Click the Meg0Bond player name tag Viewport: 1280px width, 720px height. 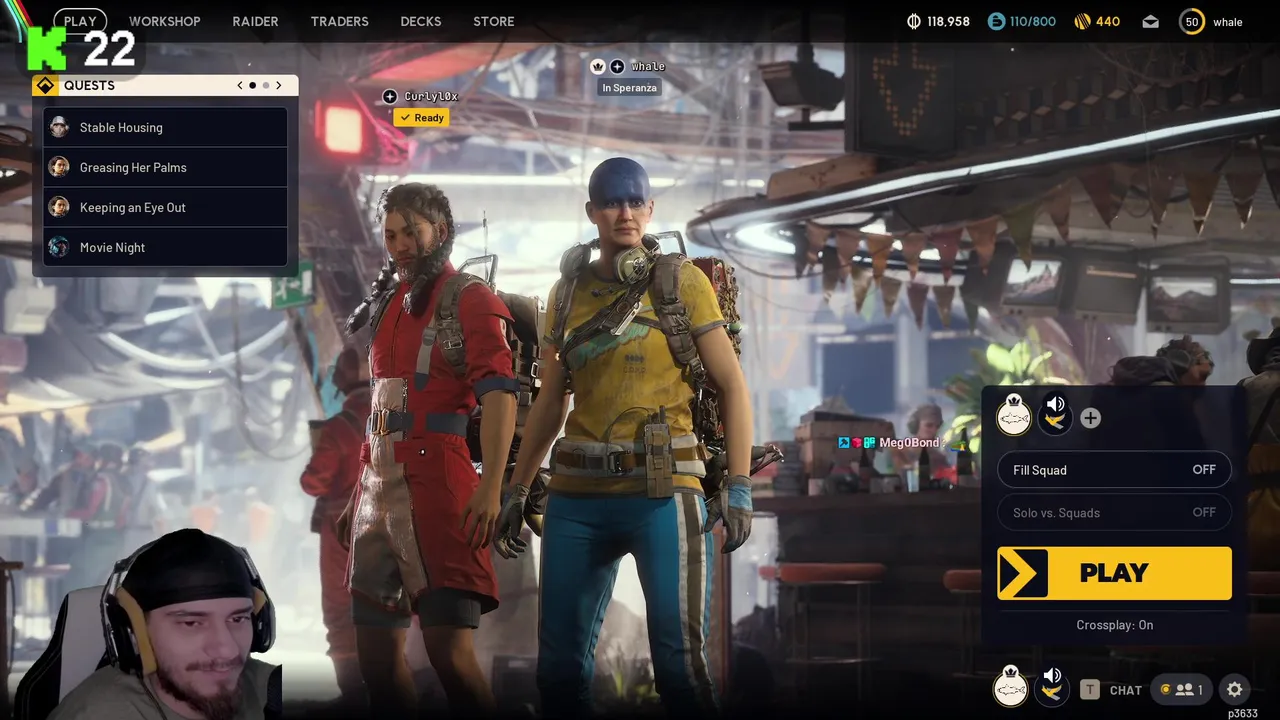tap(909, 443)
